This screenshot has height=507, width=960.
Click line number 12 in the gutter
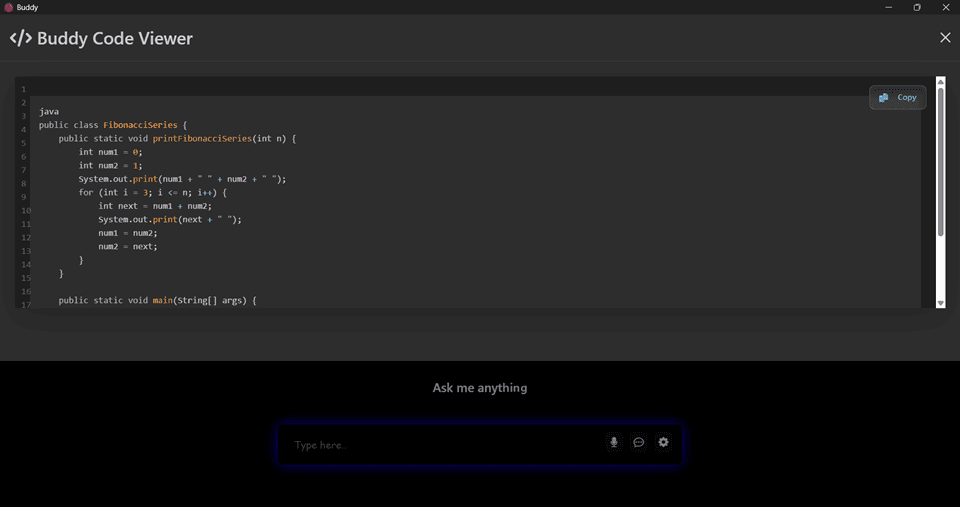coord(25,237)
